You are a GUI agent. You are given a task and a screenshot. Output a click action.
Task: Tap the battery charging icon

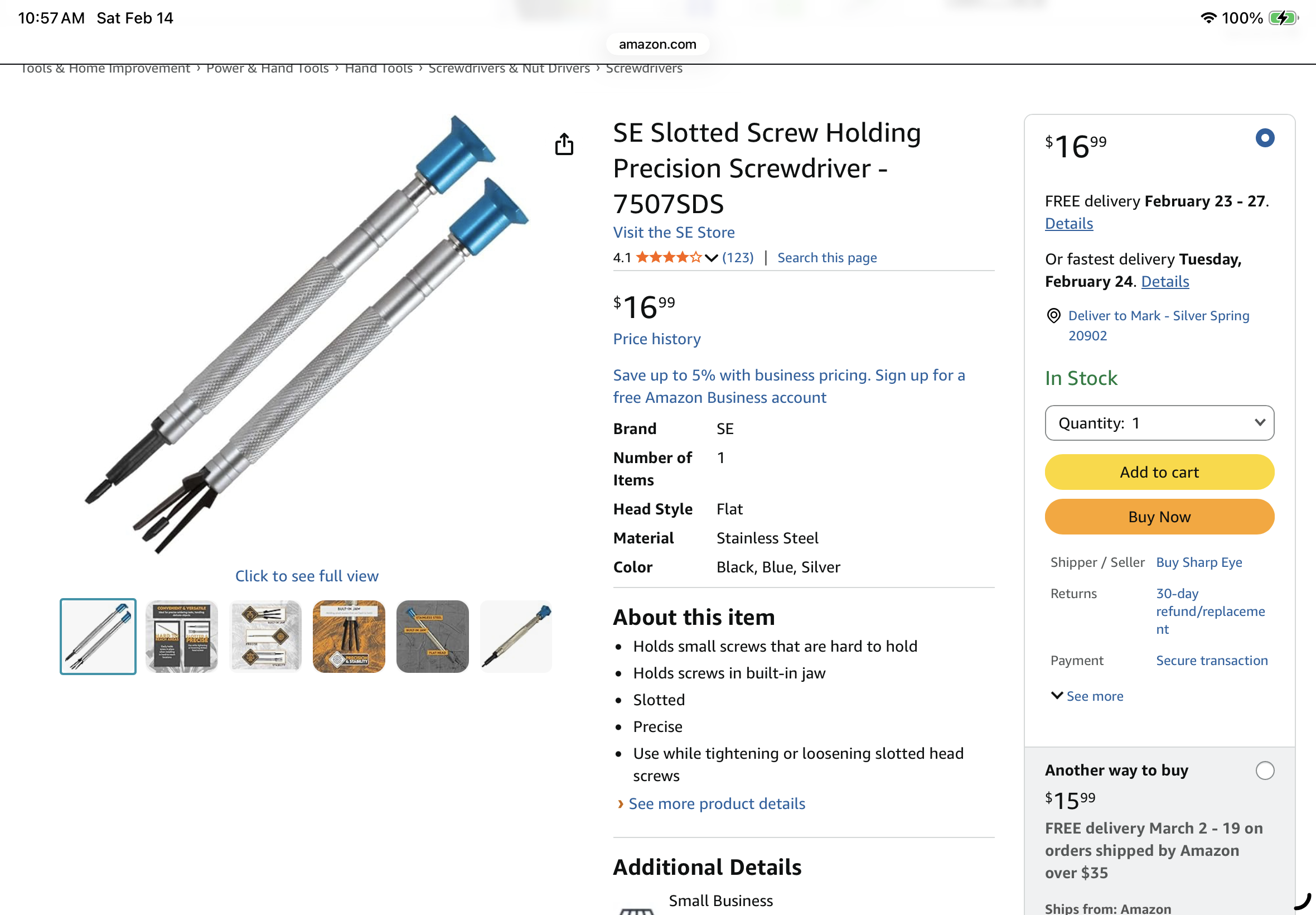coord(1282,18)
